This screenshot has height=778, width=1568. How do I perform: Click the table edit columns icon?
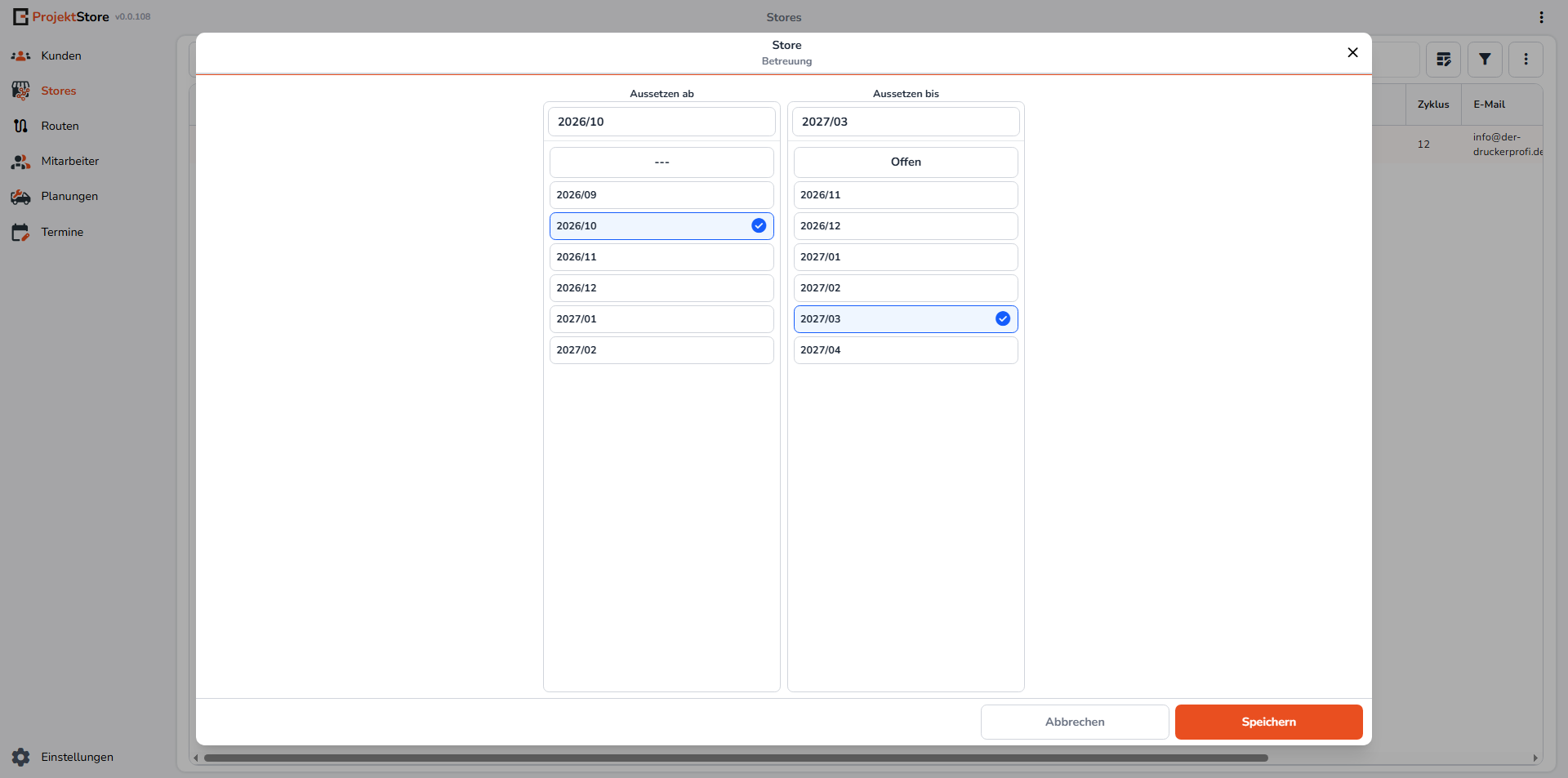coord(1444,60)
